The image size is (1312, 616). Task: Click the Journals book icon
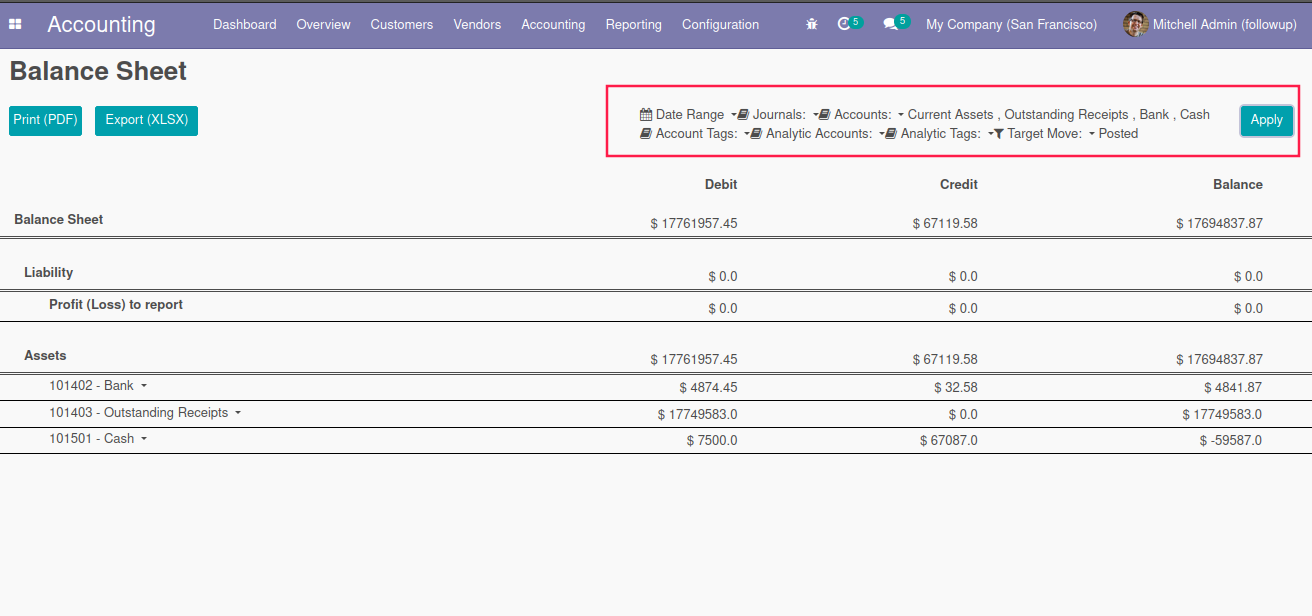click(x=743, y=115)
